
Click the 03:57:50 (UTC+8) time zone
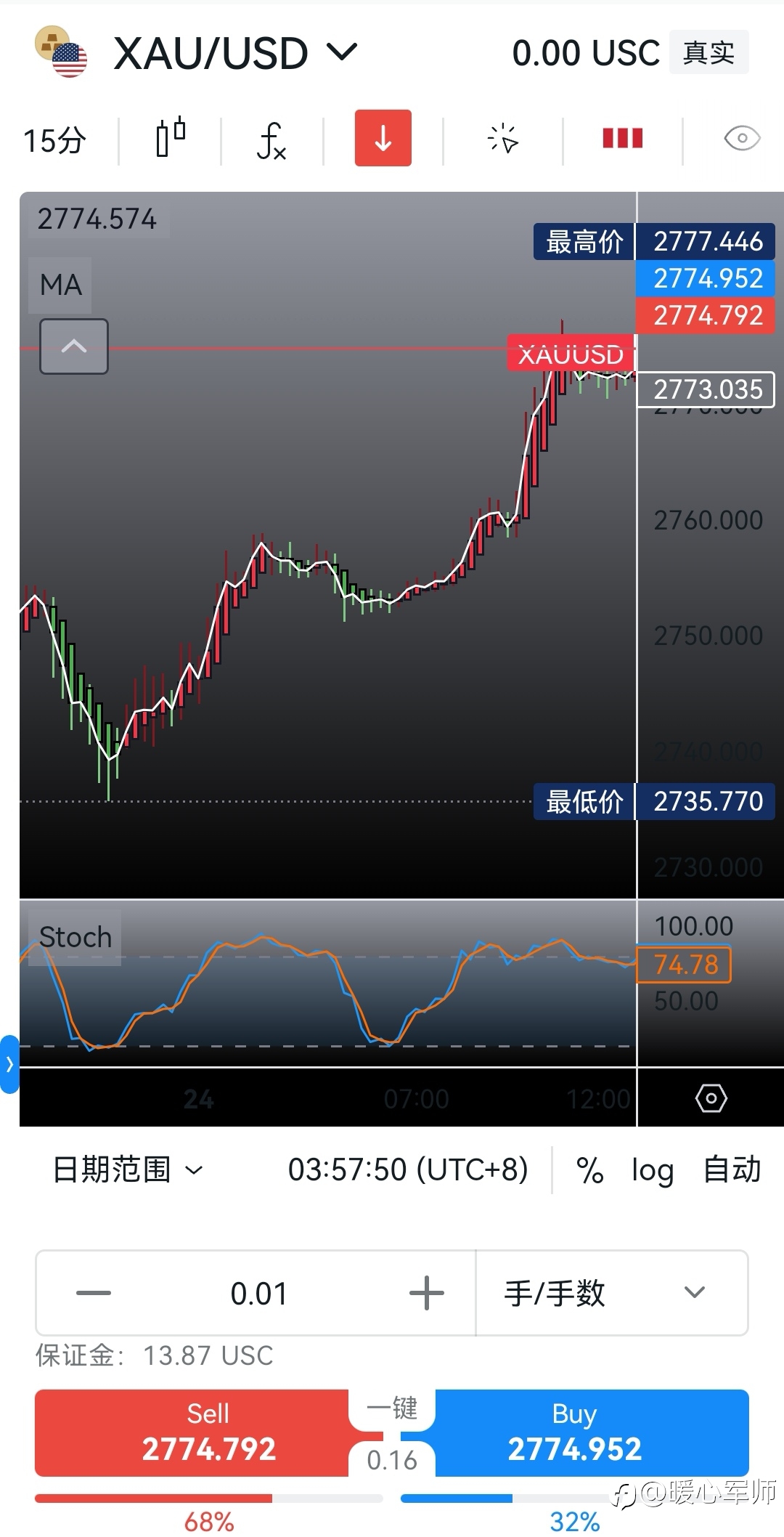coord(408,1169)
